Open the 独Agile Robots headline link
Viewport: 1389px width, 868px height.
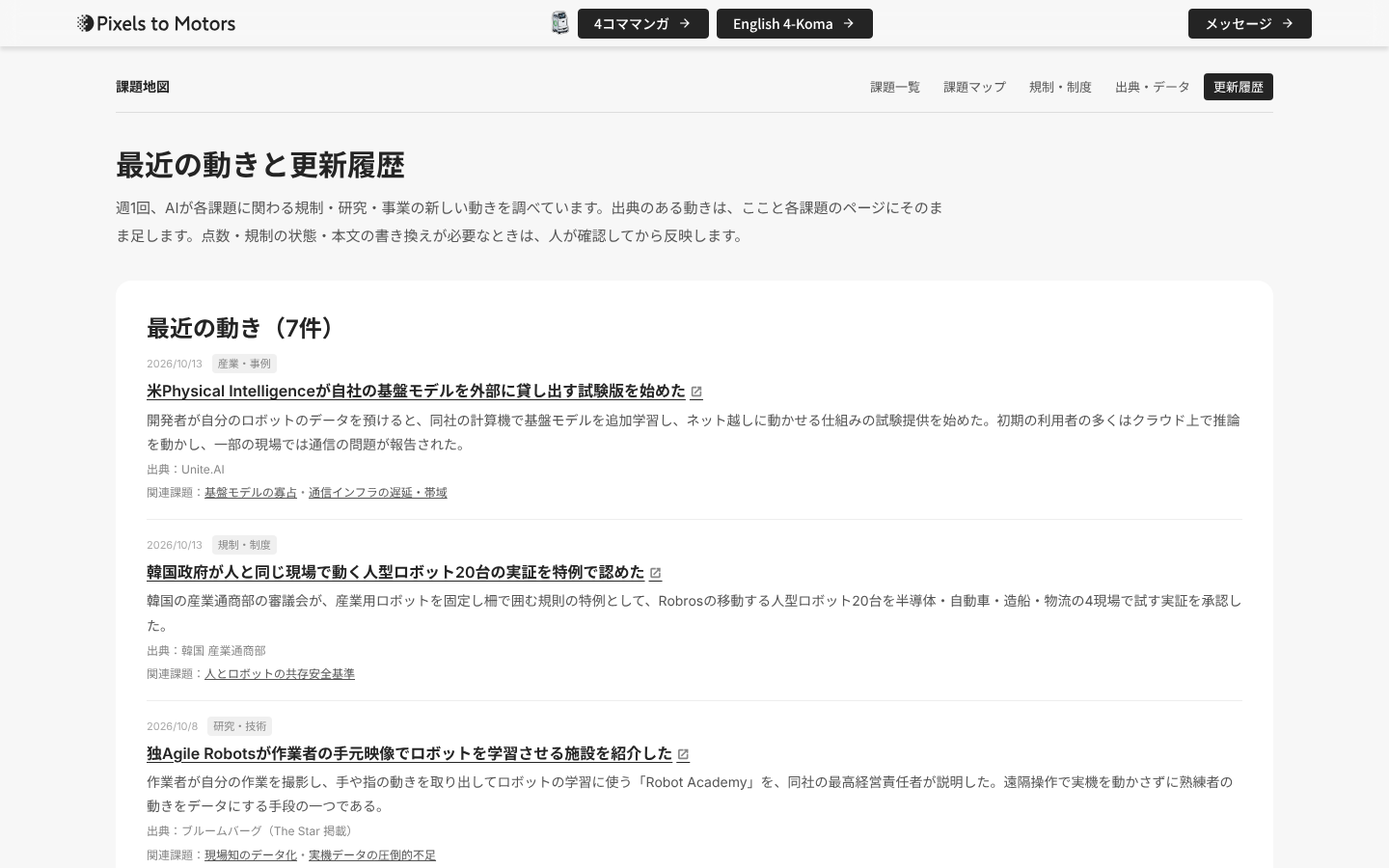[x=409, y=753]
